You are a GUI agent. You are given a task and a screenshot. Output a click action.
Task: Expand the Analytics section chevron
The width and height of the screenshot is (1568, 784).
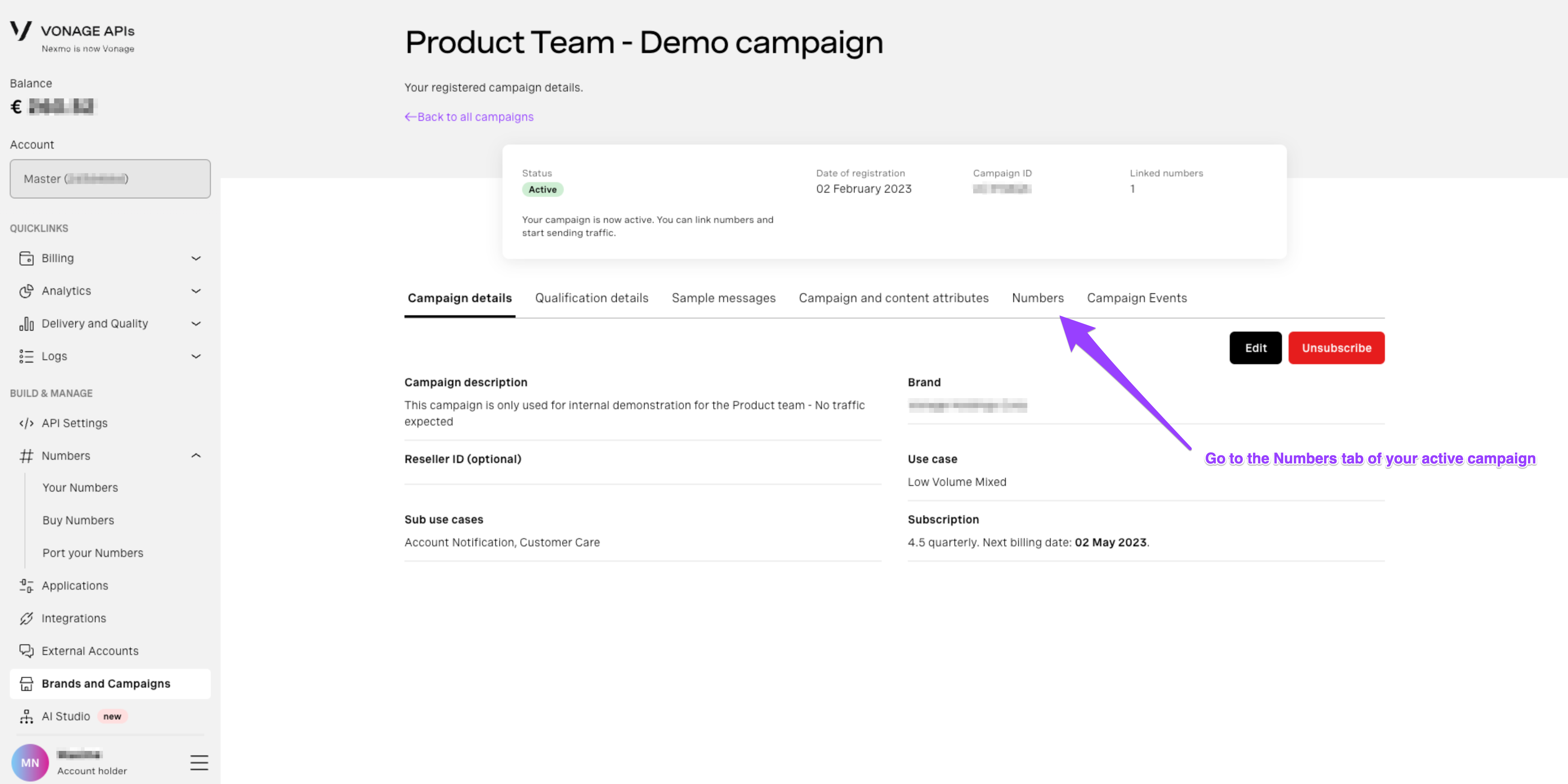point(196,291)
